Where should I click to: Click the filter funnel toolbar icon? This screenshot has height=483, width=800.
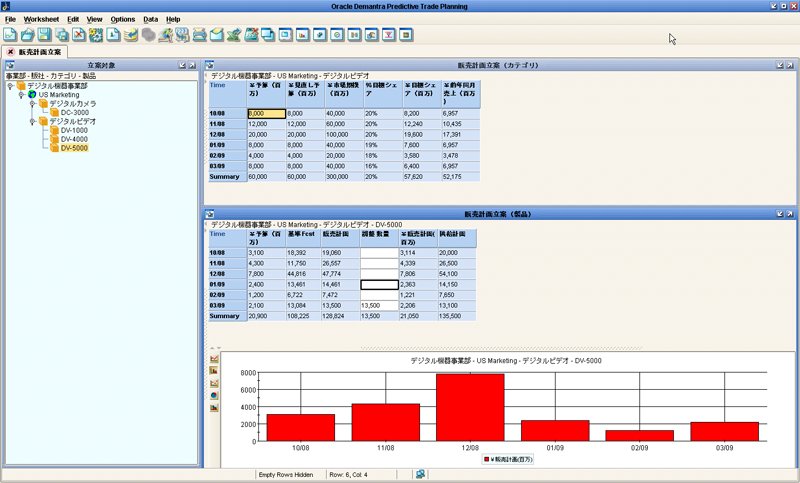pyautogui.click(x=389, y=35)
